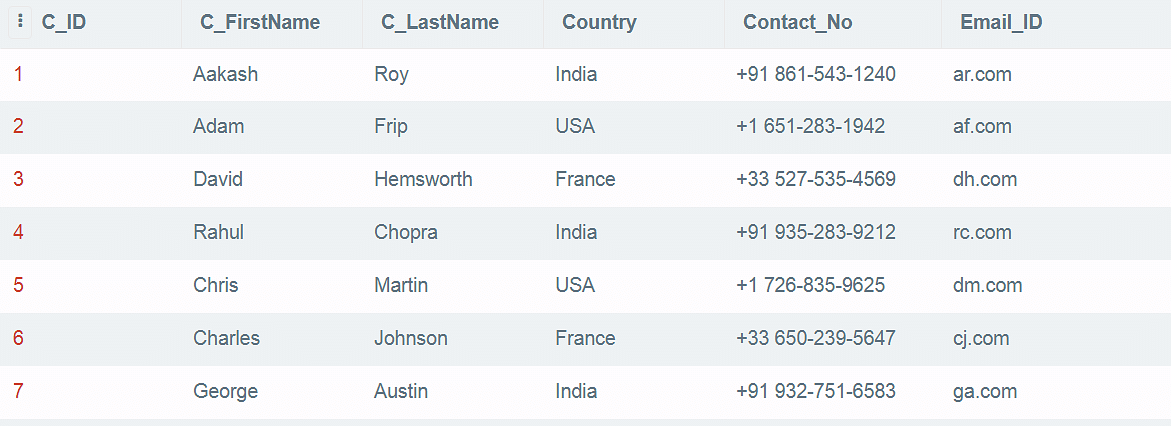Click the Email_ID column header
1171x426 pixels.
[x=1001, y=22]
